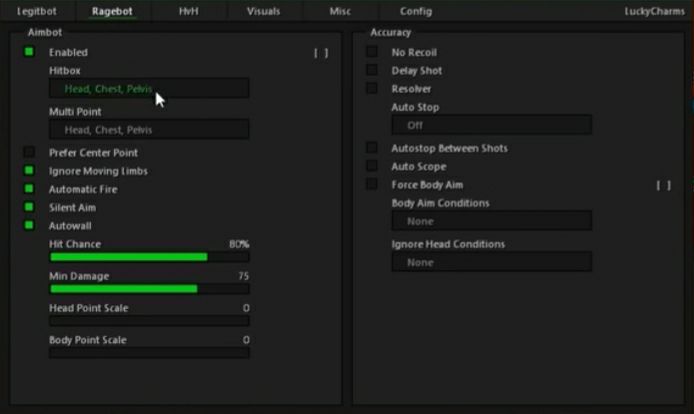Adjust the Hit Chance slider
This screenshot has width=694, height=414.
pyautogui.click(x=149, y=257)
